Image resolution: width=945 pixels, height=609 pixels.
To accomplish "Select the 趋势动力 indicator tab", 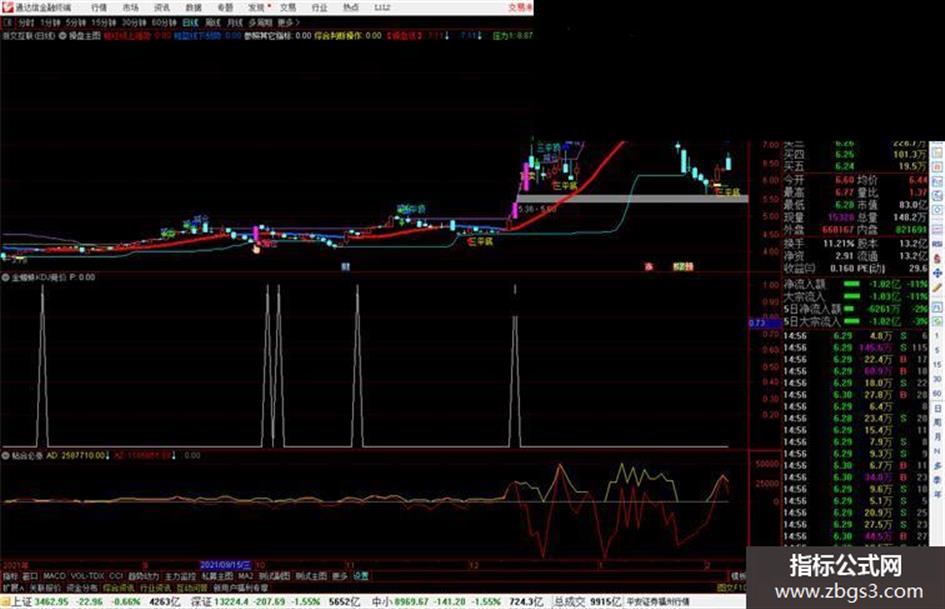I will coord(143,576).
